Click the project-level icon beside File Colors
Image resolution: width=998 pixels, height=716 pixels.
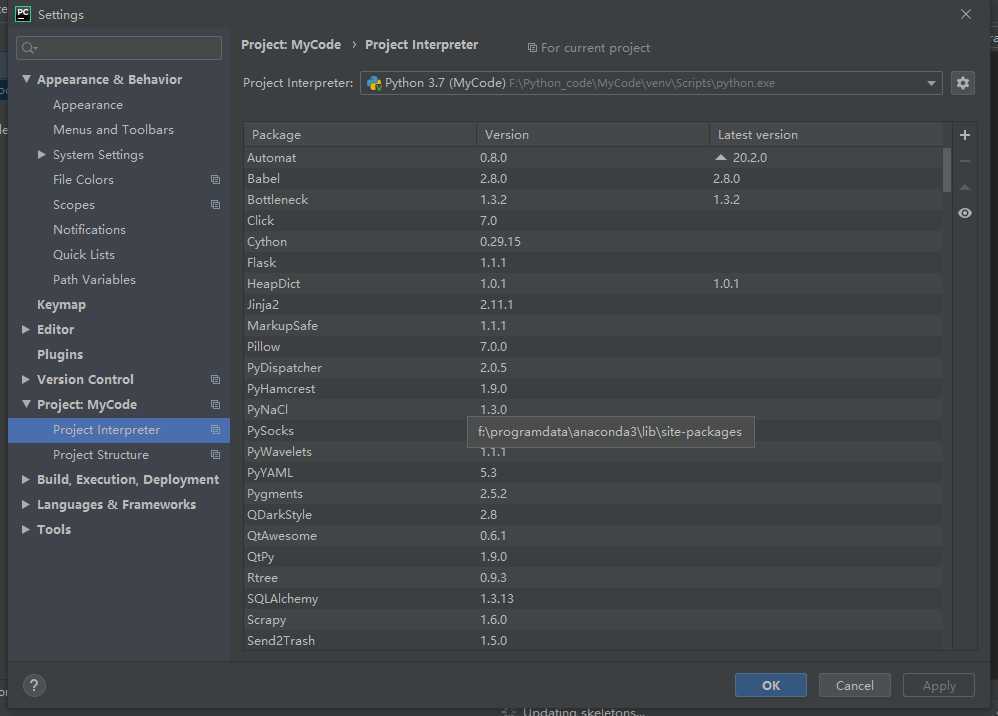point(215,179)
